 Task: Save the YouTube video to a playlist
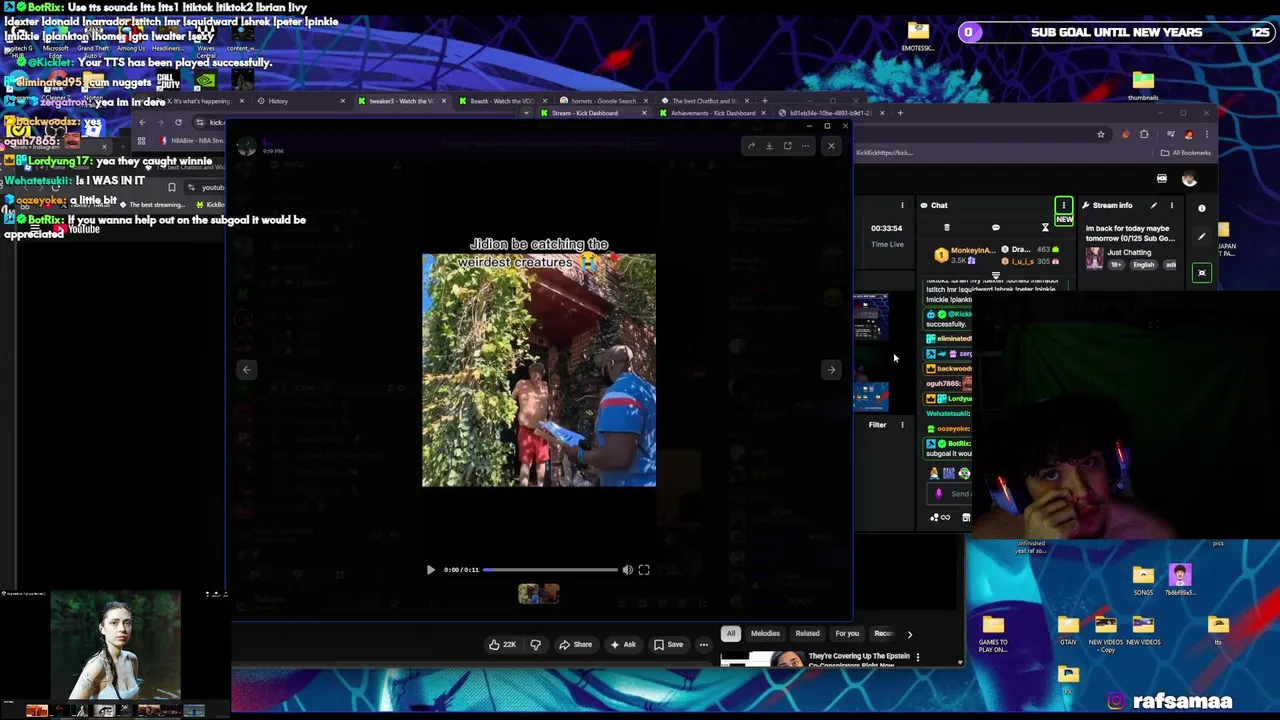(669, 645)
